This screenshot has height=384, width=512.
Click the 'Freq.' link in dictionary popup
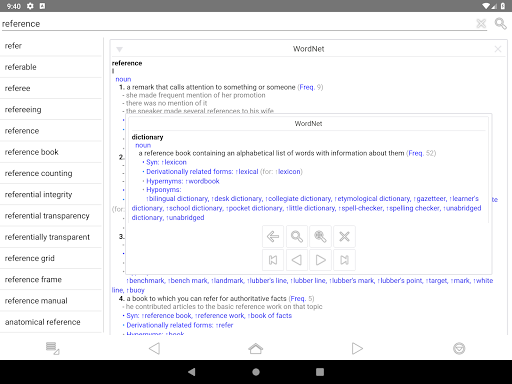(x=415, y=153)
